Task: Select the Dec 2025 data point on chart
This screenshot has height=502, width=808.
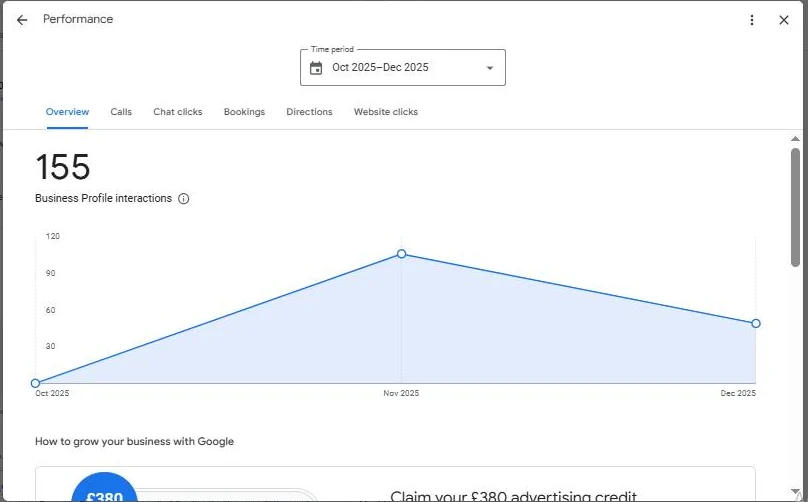Action: (755, 323)
